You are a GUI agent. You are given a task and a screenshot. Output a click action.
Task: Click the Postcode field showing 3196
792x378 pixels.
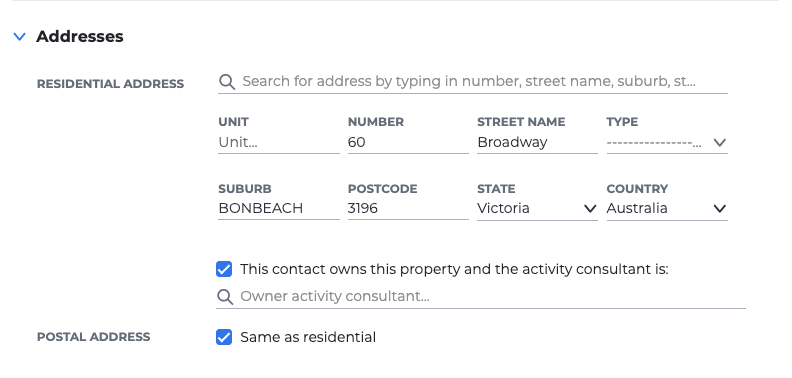coord(408,209)
